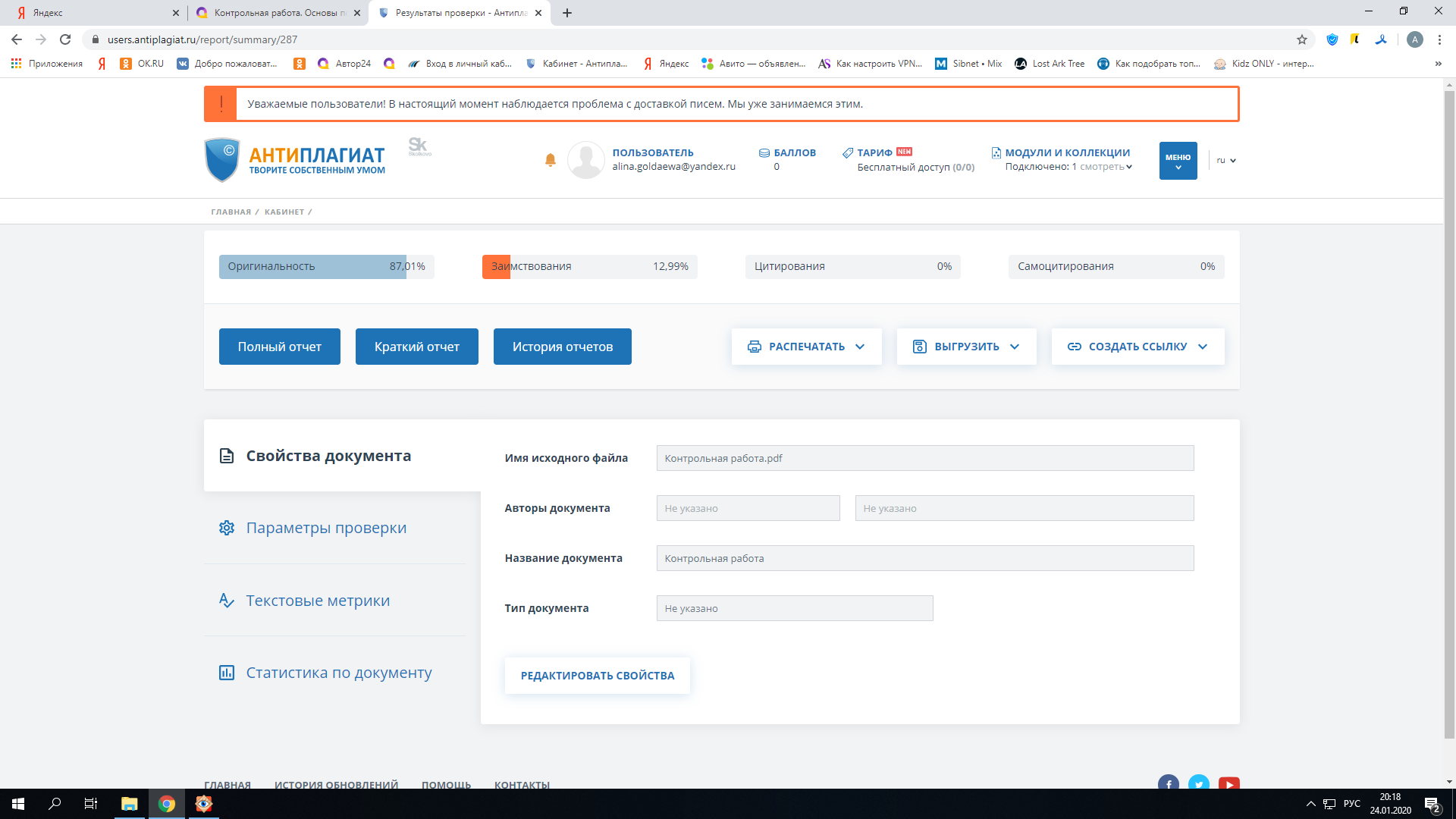1456x819 pixels.
Task: Bookmark page with star icon
Action: 1302,39
